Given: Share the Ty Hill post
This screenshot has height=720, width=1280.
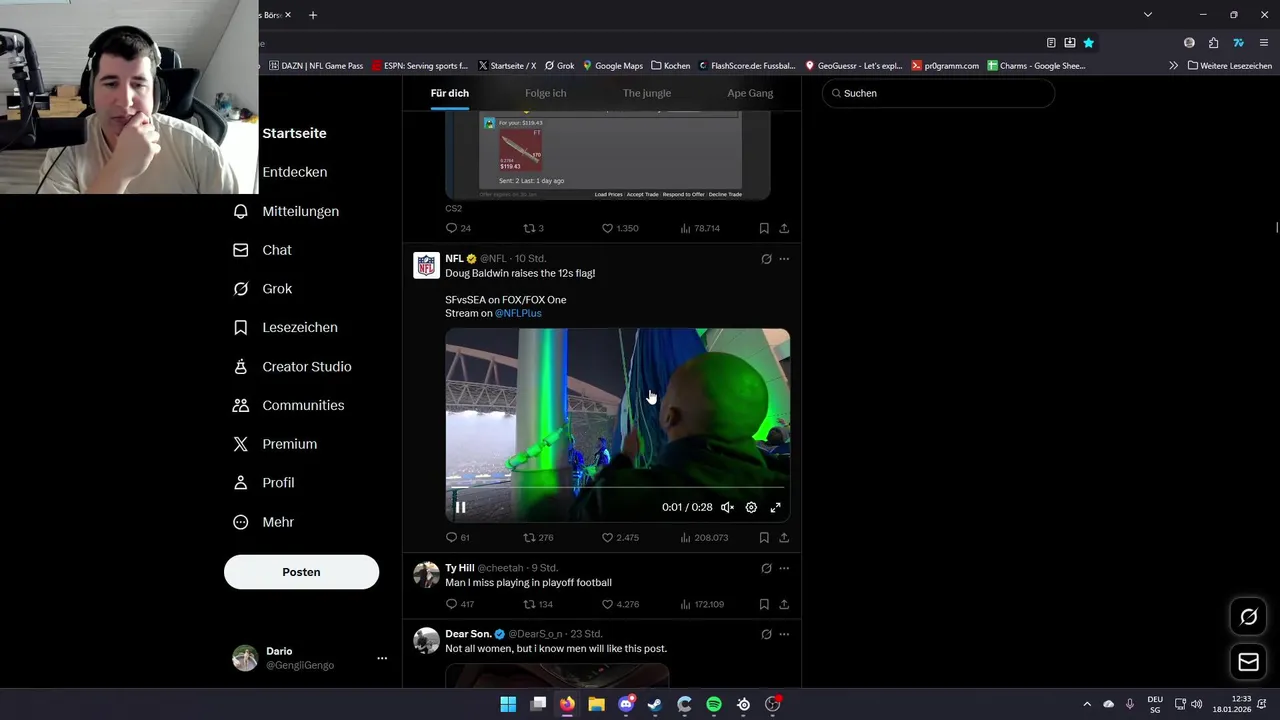Looking at the screenshot, I should (x=784, y=604).
